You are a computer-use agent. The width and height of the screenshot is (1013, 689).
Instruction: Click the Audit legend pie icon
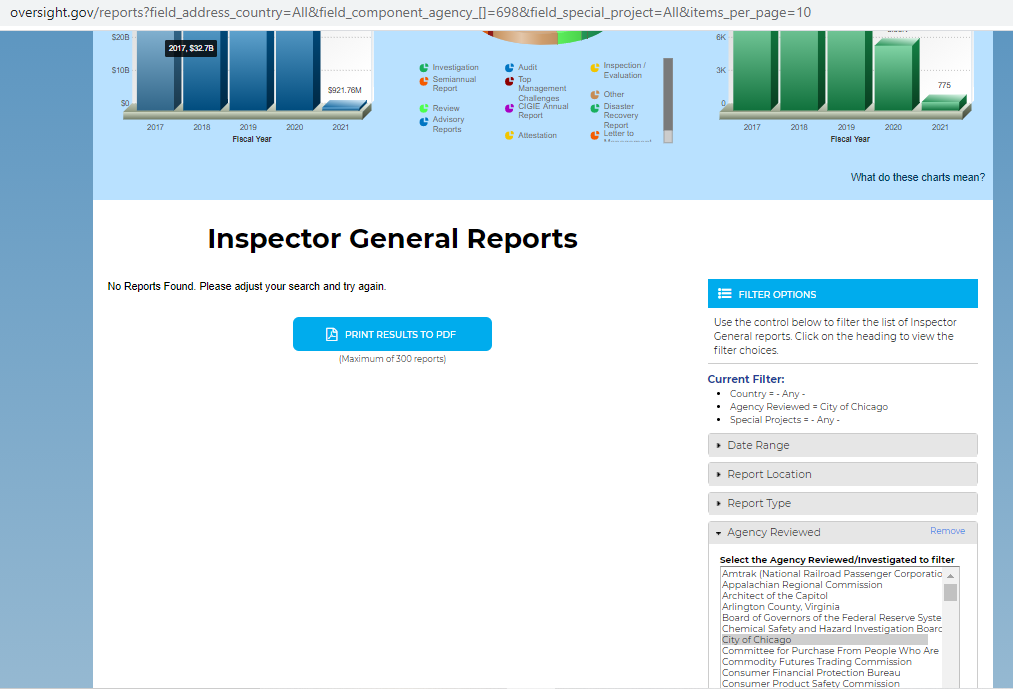click(509, 67)
